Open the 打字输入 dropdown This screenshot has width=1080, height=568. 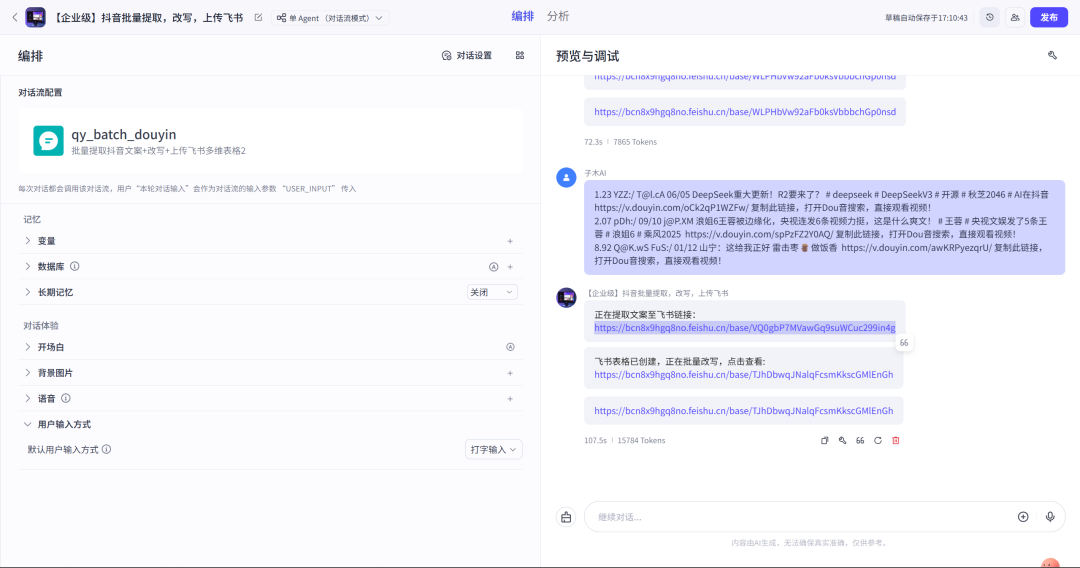pyautogui.click(x=493, y=450)
